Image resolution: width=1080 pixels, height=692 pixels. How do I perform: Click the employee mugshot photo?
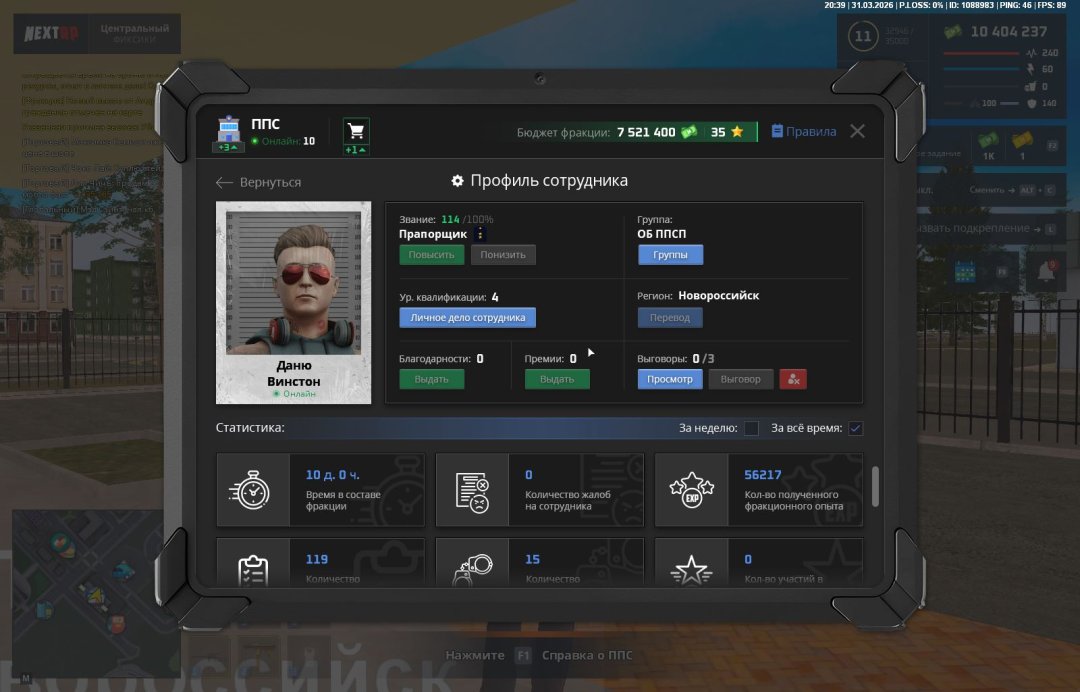pos(293,283)
